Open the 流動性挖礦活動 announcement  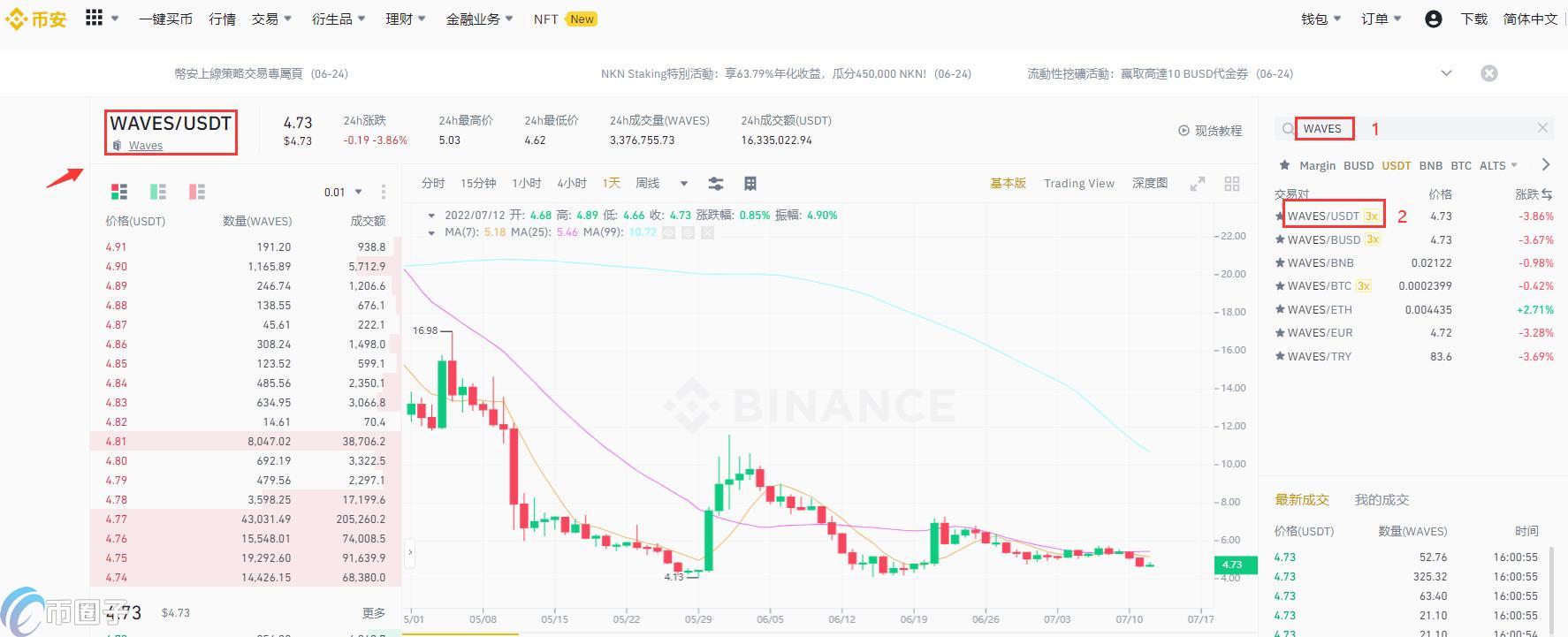point(1160,73)
